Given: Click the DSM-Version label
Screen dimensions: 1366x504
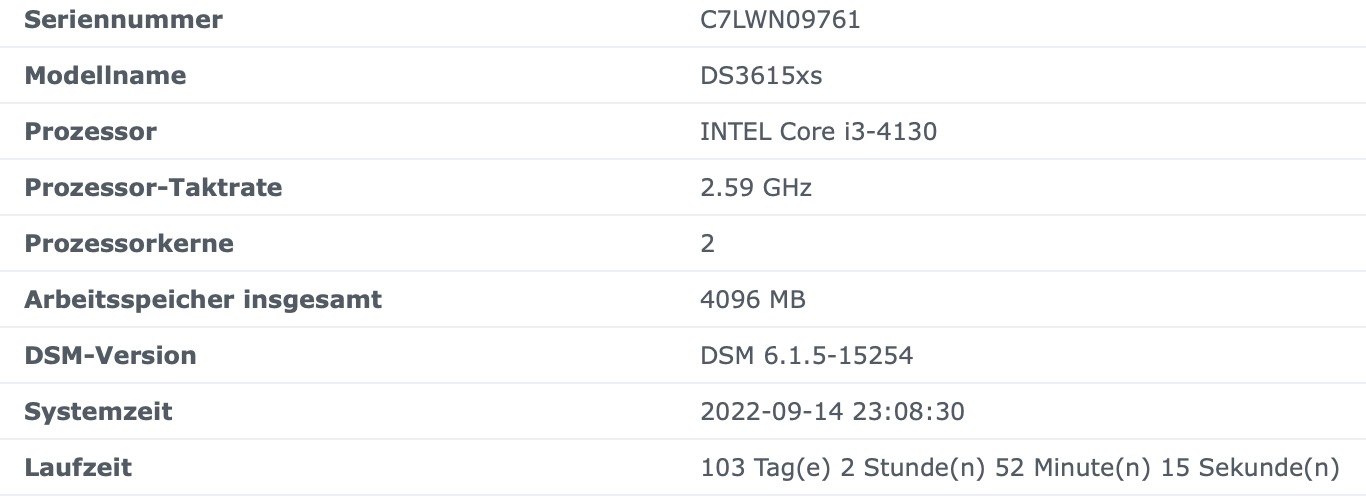Looking at the screenshot, I should point(110,355).
